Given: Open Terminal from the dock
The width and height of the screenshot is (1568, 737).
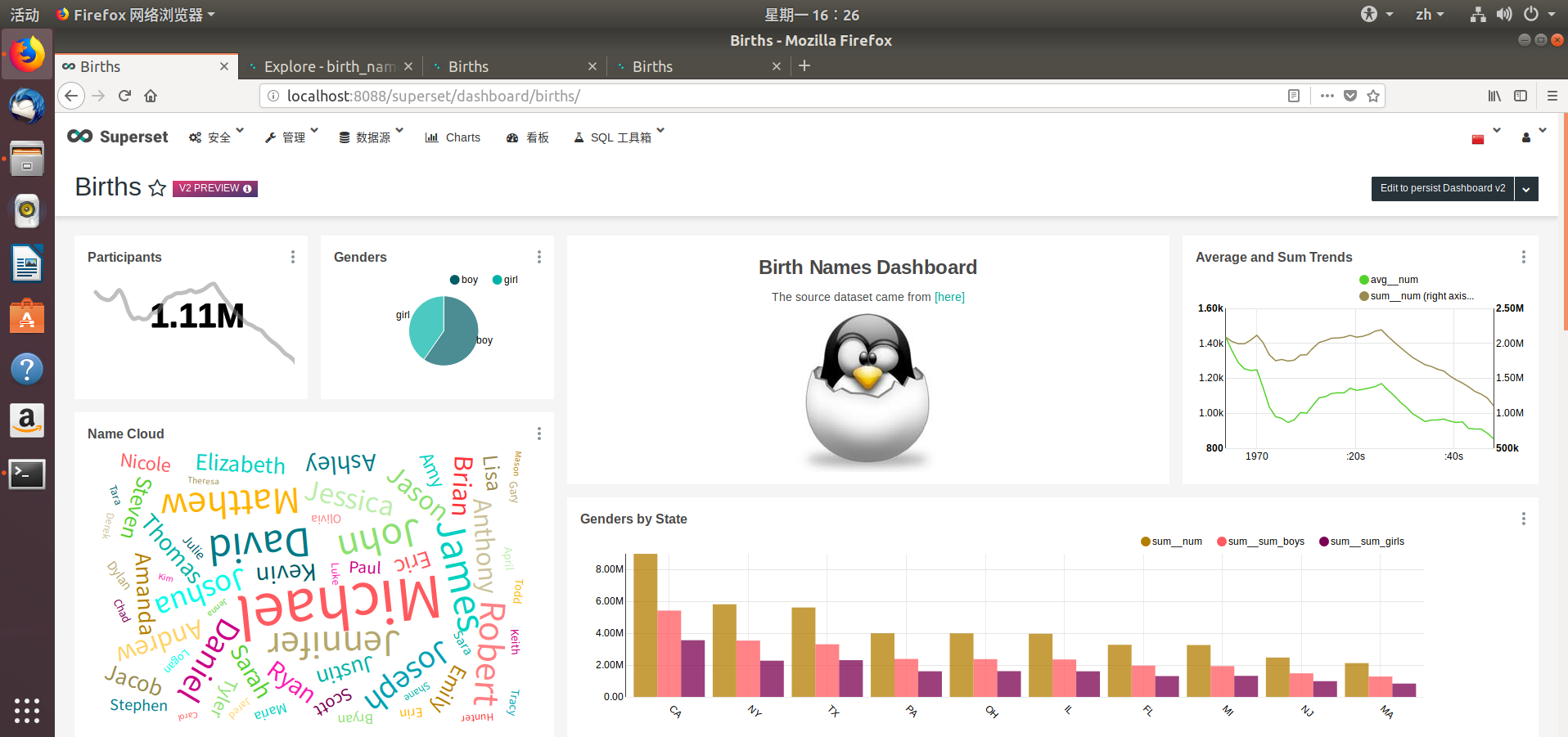Looking at the screenshot, I should [x=27, y=474].
